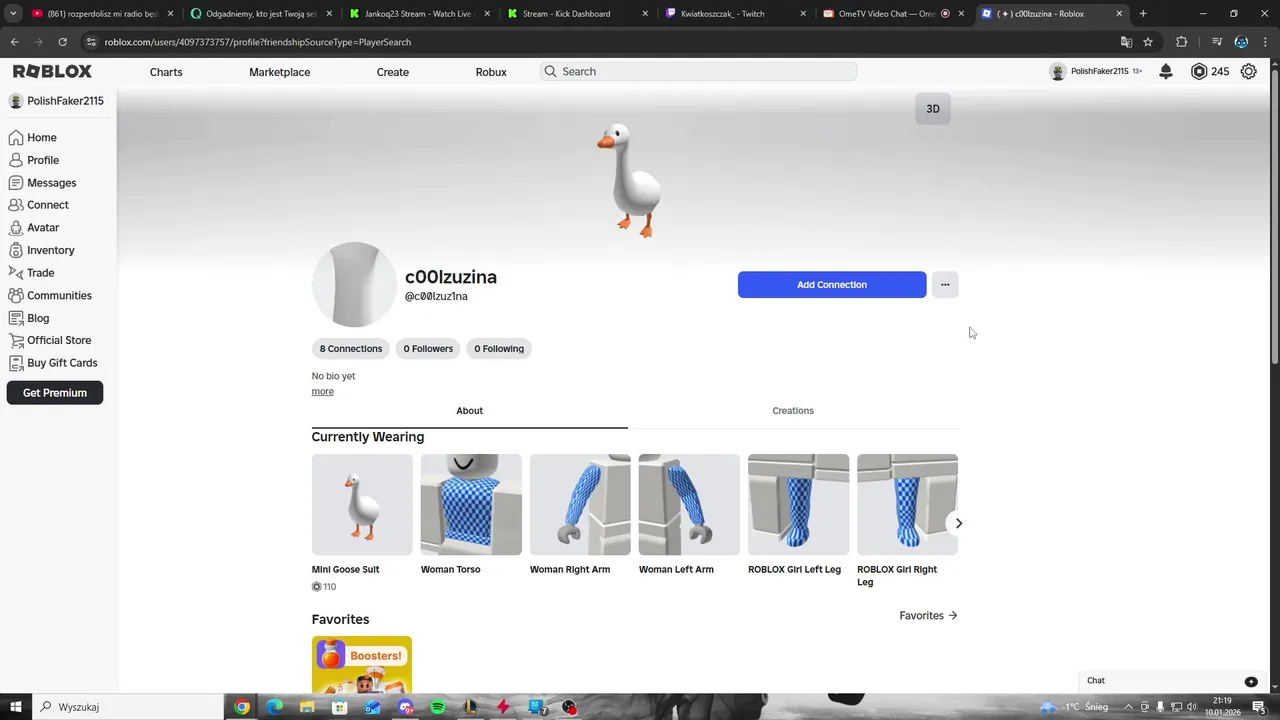Click the Roblox Search field

pos(698,72)
